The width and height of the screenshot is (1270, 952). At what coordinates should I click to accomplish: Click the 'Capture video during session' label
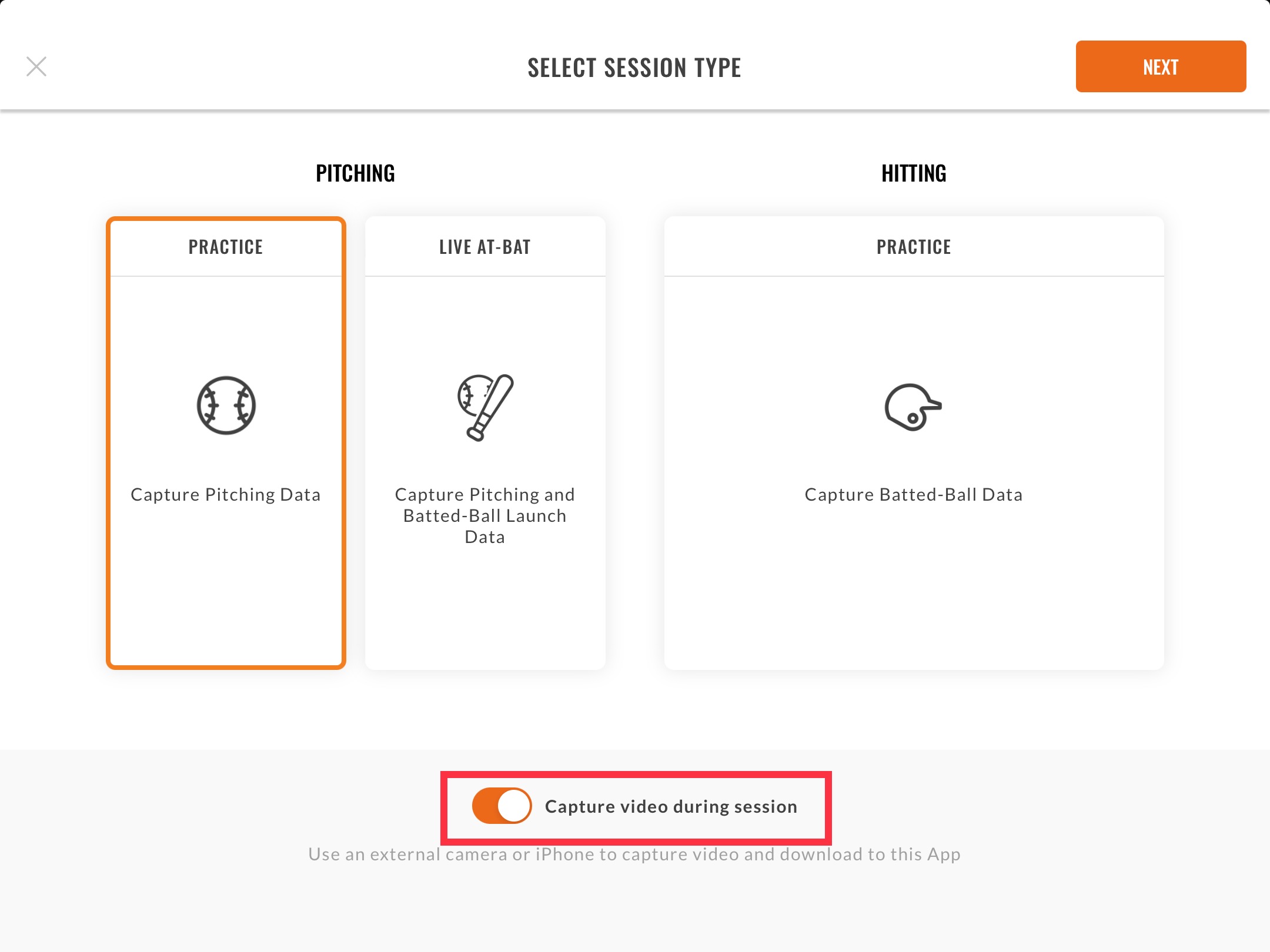671,806
